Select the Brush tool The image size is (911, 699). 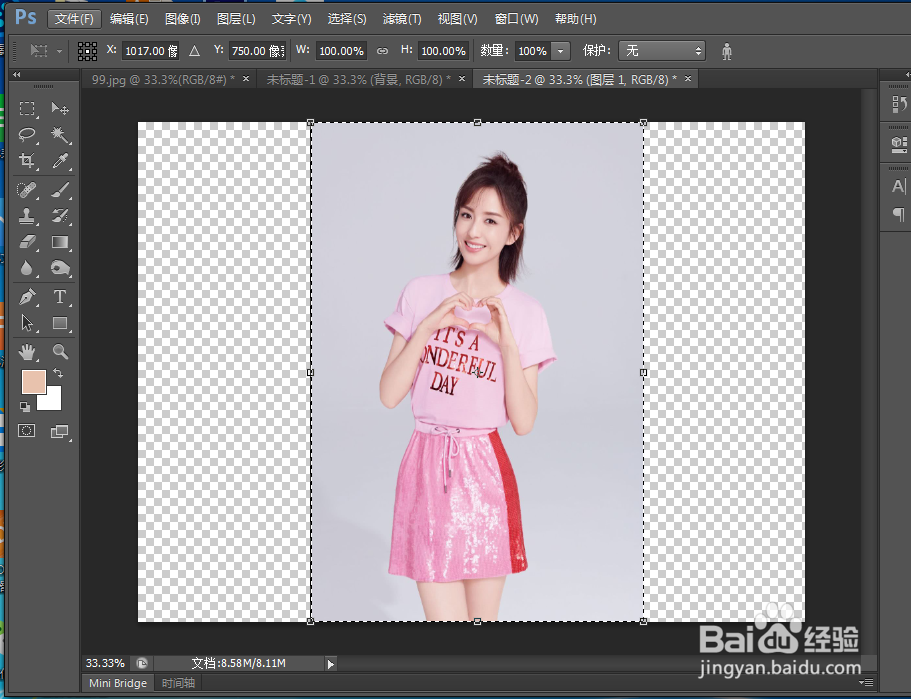(60, 189)
